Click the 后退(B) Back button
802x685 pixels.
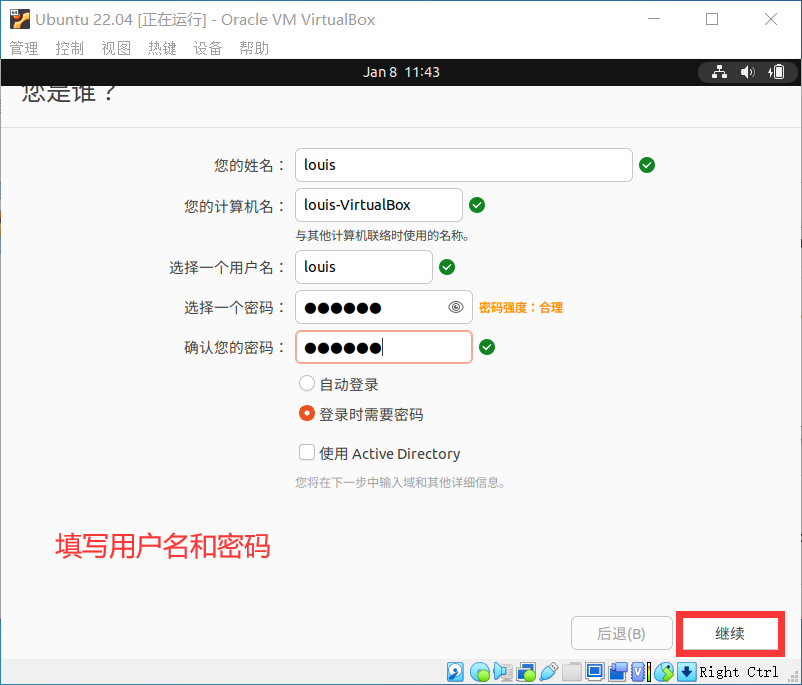(x=621, y=633)
